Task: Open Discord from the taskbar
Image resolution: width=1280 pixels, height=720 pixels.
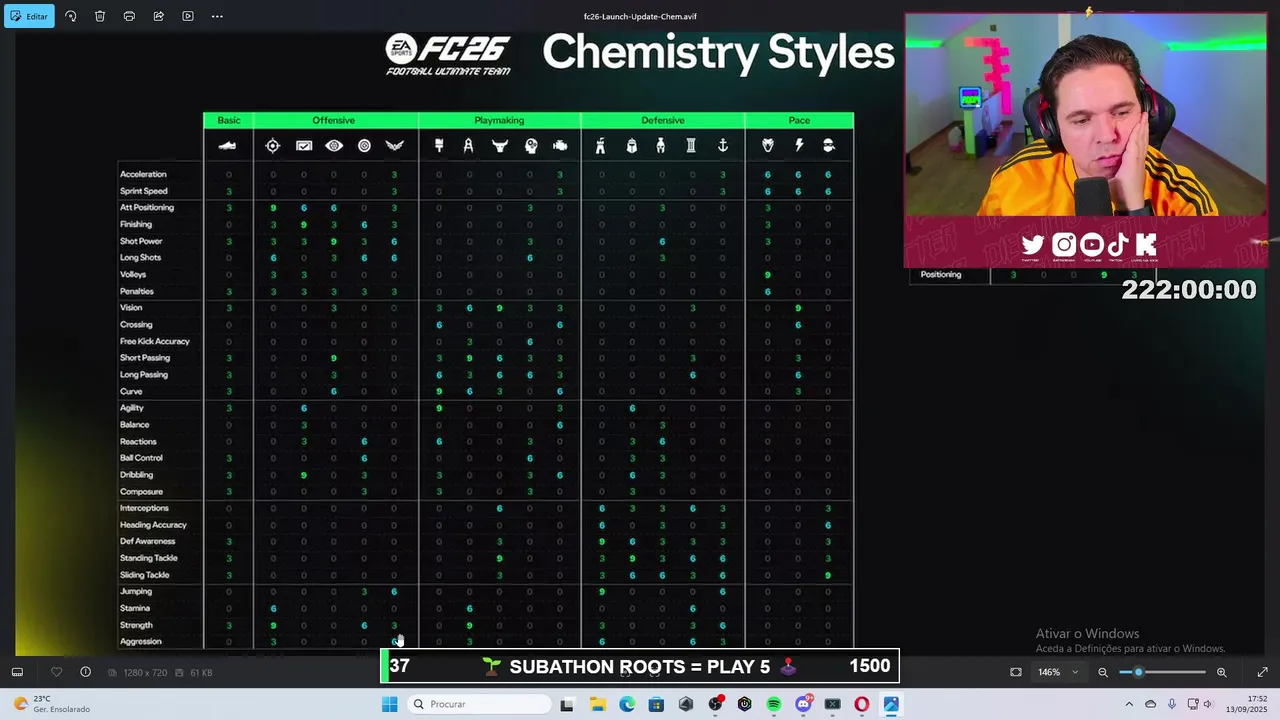Action: pyautogui.click(x=803, y=704)
